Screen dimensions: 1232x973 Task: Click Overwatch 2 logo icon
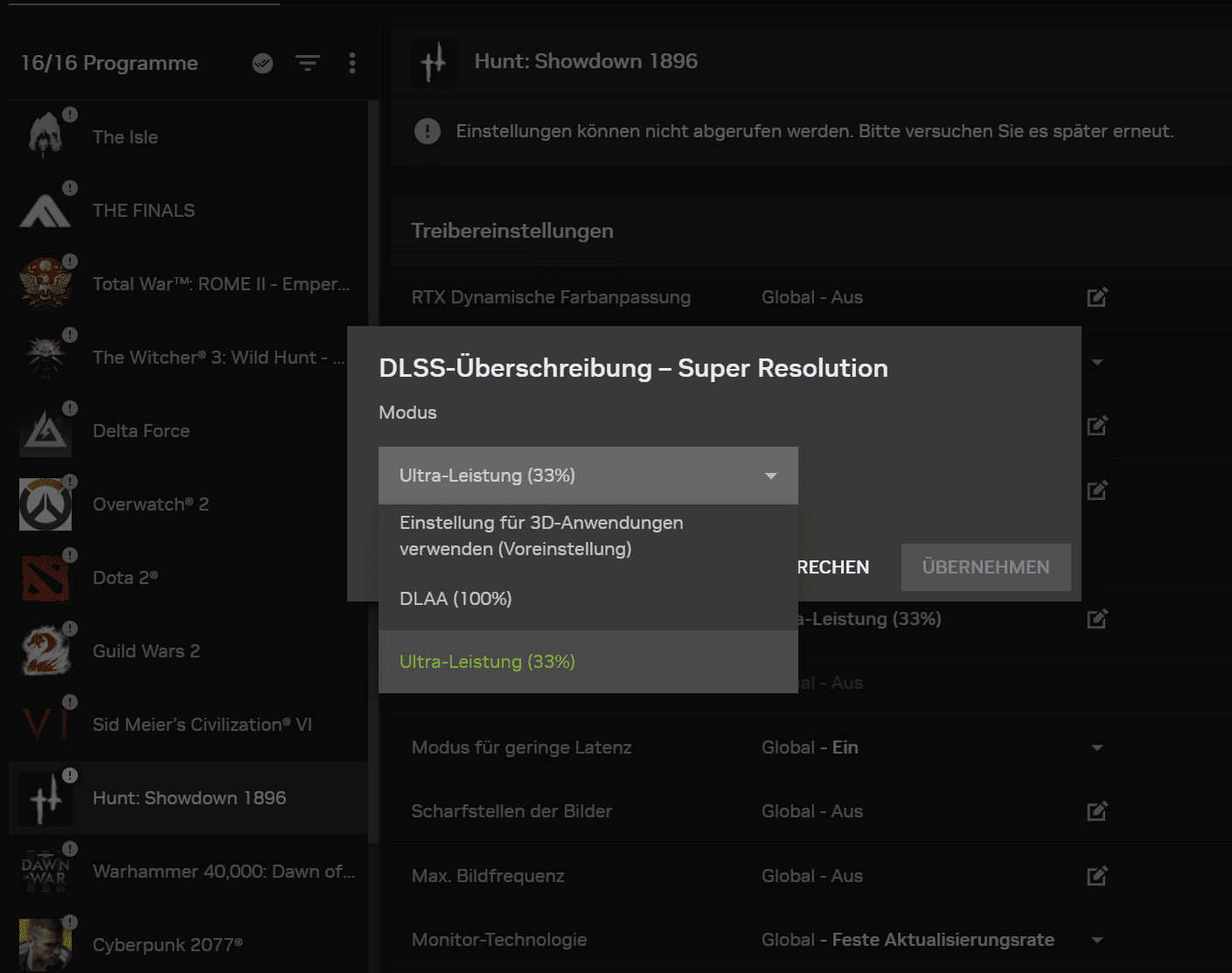coord(45,504)
